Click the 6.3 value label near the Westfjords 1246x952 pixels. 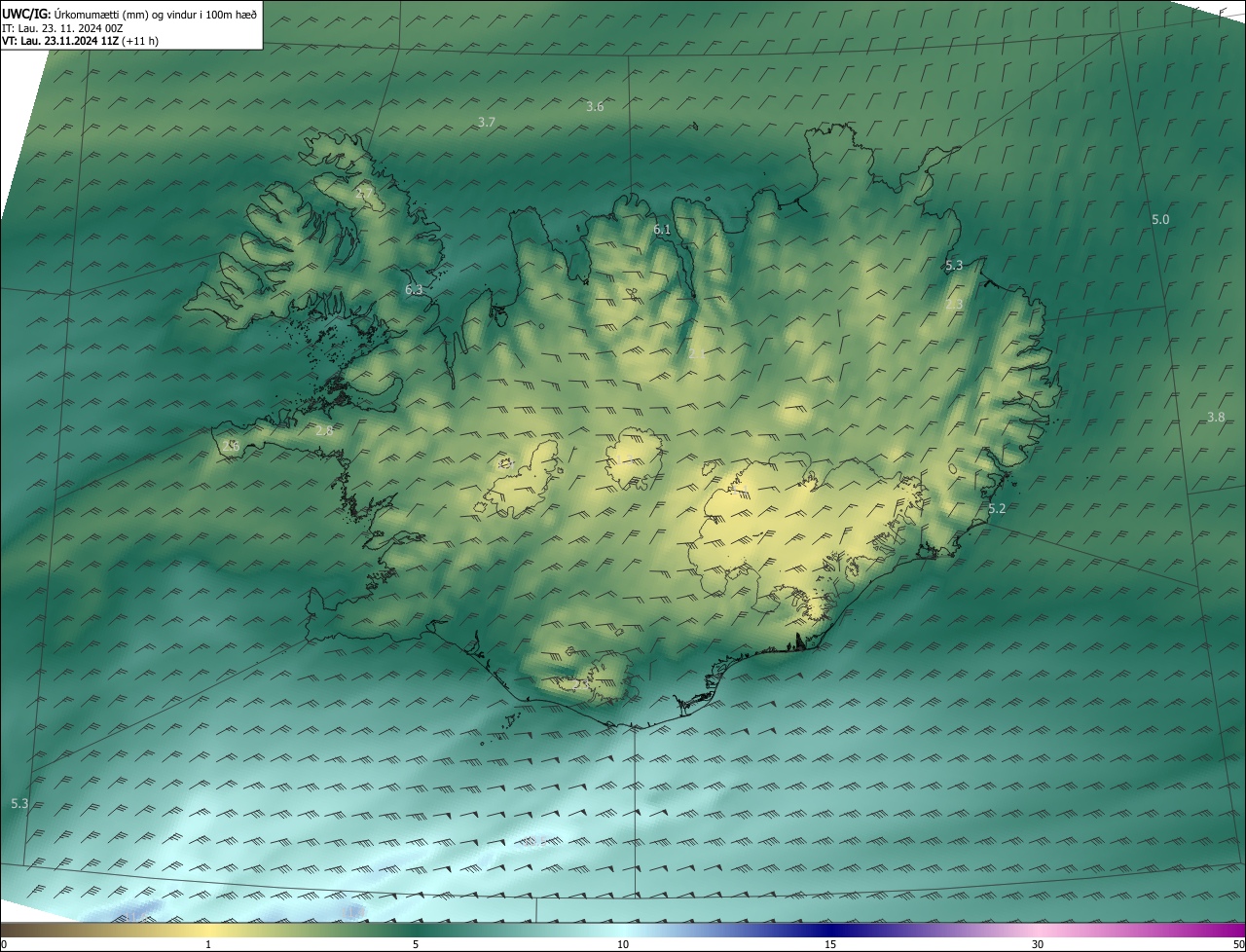click(x=414, y=289)
